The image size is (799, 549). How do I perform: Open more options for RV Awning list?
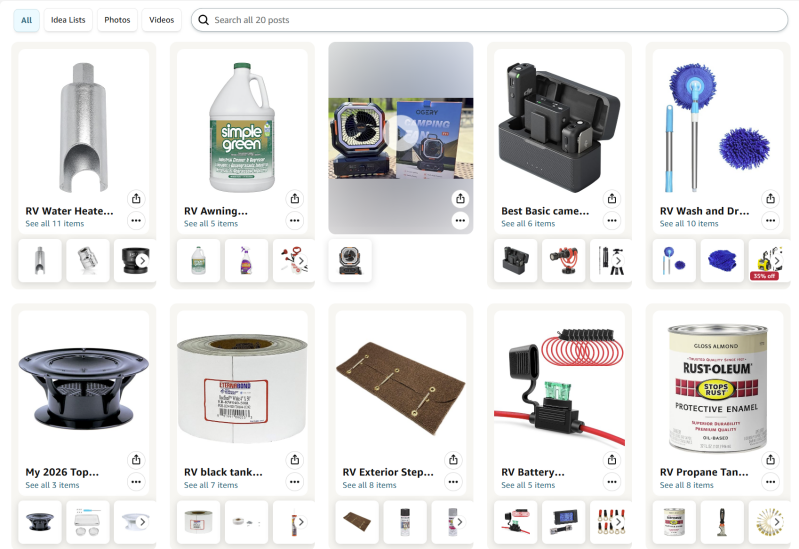coord(295,221)
